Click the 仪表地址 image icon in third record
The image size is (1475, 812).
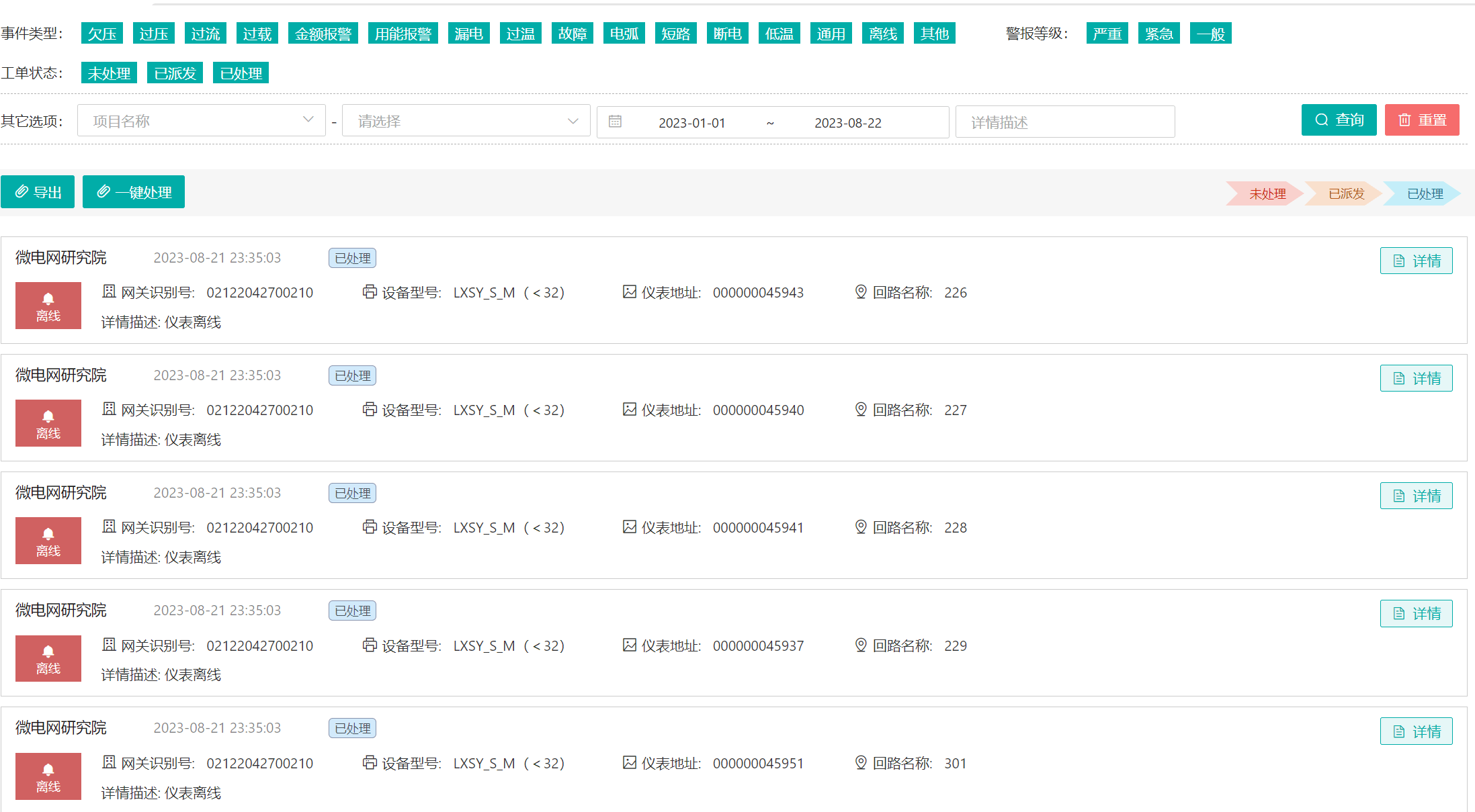point(629,527)
